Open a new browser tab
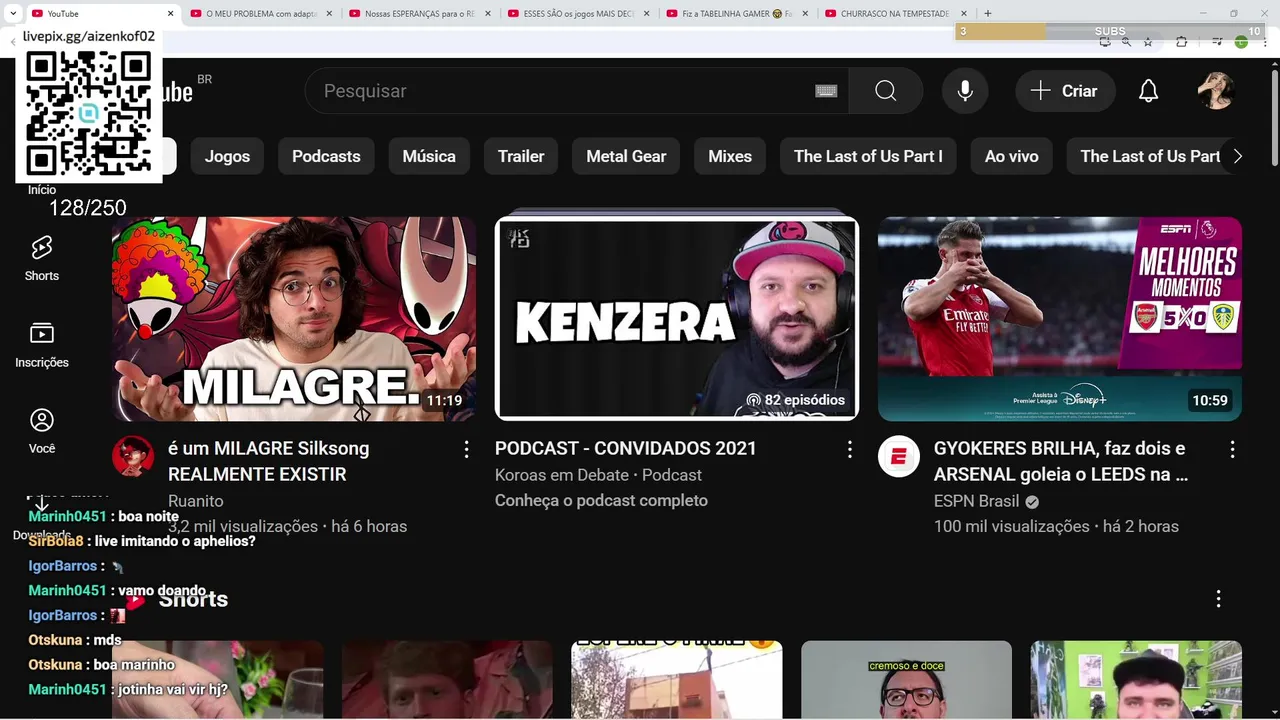The height and width of the screenshot is (720, 1280). (x=988, y=14)
